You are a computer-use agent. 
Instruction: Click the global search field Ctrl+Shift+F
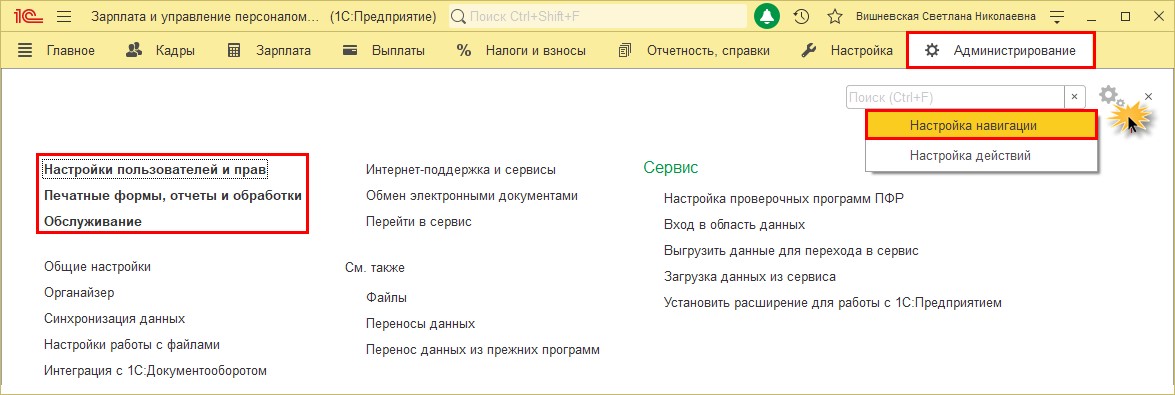coord(597,16)
